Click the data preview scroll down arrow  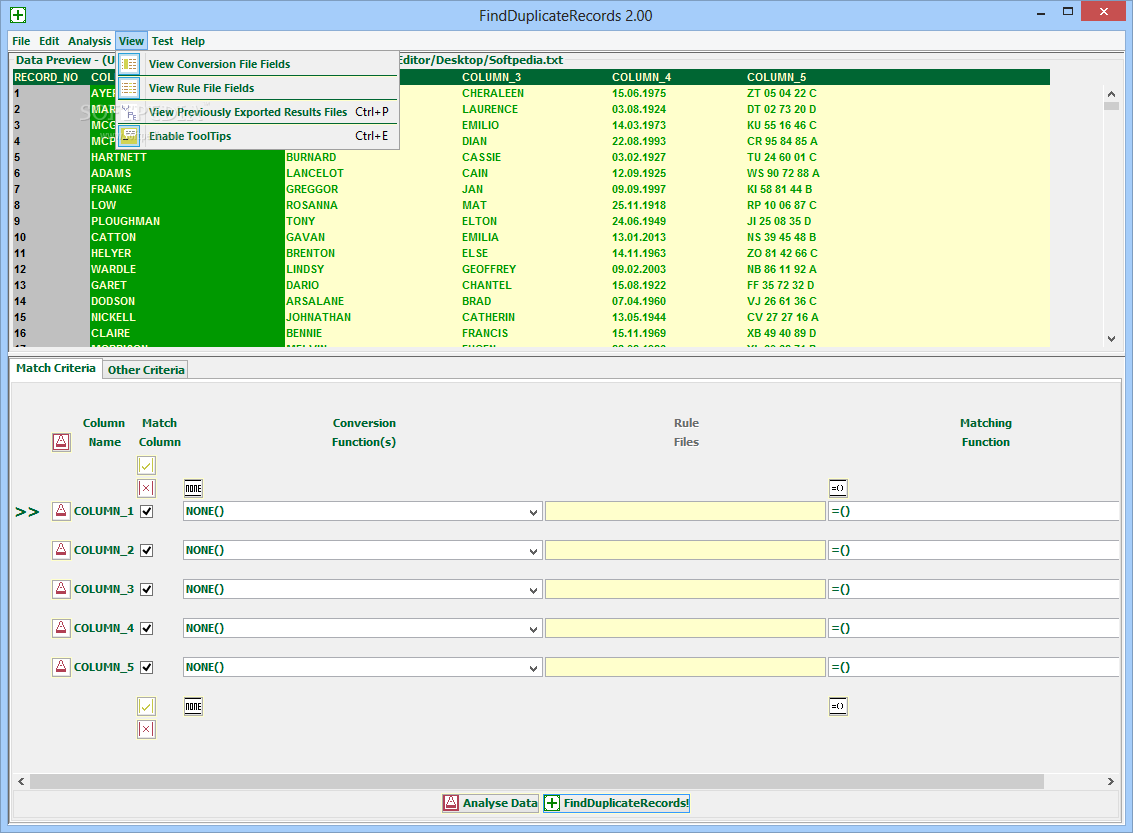tap(1111, 339)
